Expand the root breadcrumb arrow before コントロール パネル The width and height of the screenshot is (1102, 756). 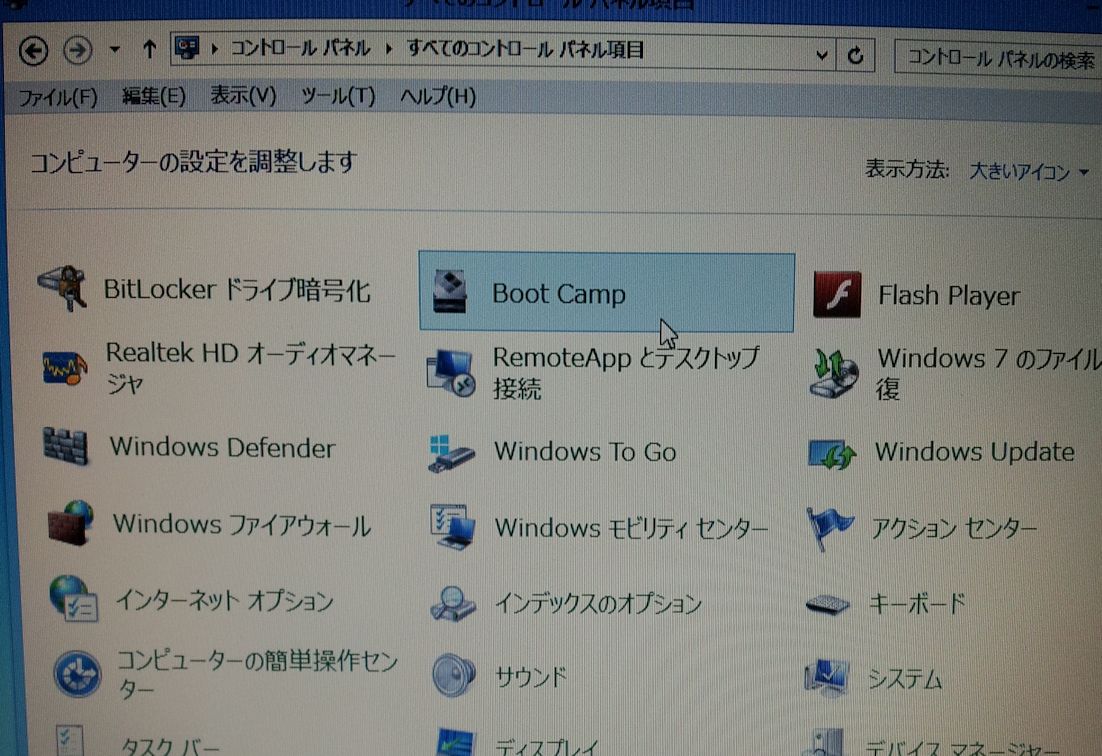pyautogui.click(x=214, y=48)
